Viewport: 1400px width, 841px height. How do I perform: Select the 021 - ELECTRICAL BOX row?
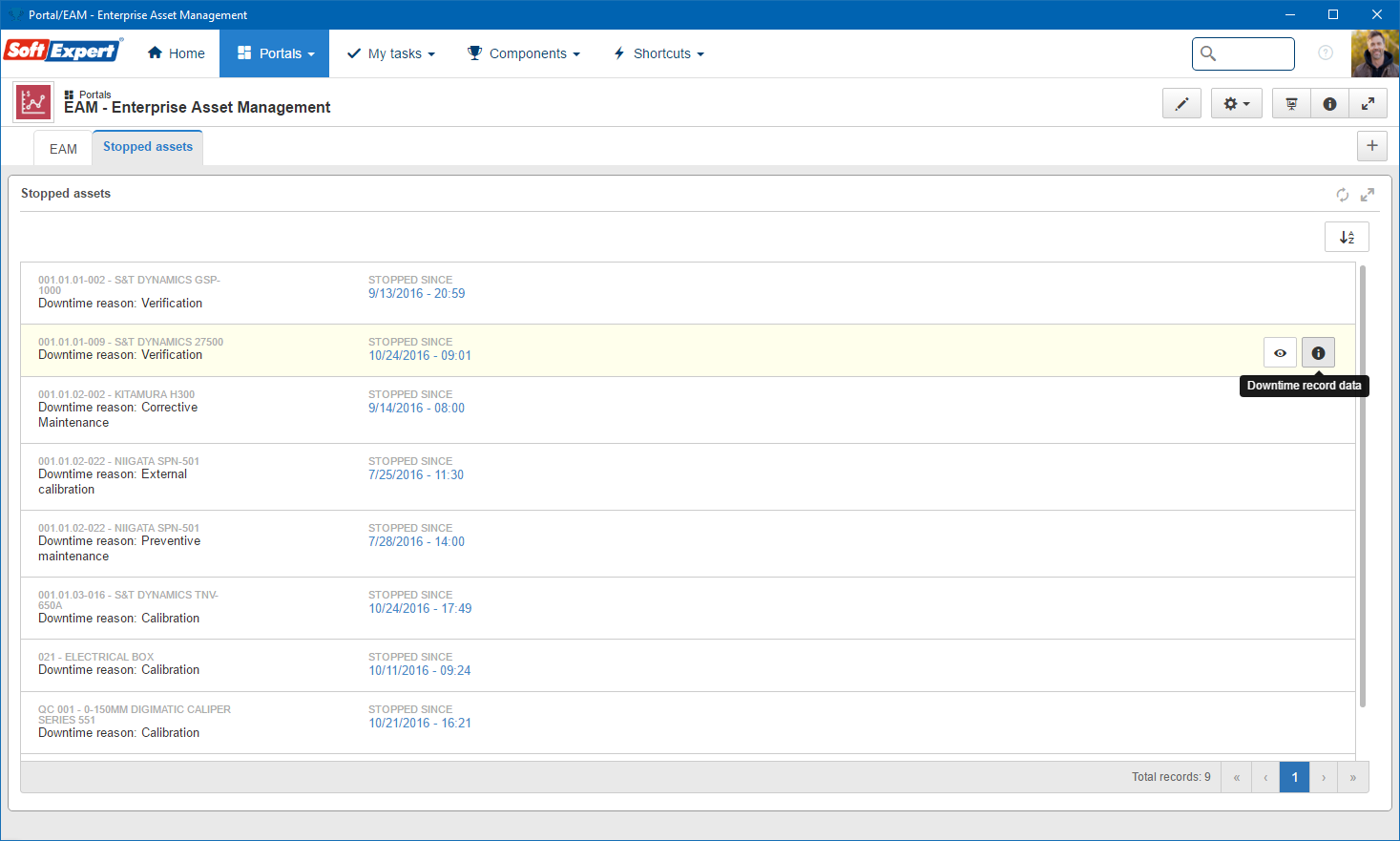coord(688,665)
